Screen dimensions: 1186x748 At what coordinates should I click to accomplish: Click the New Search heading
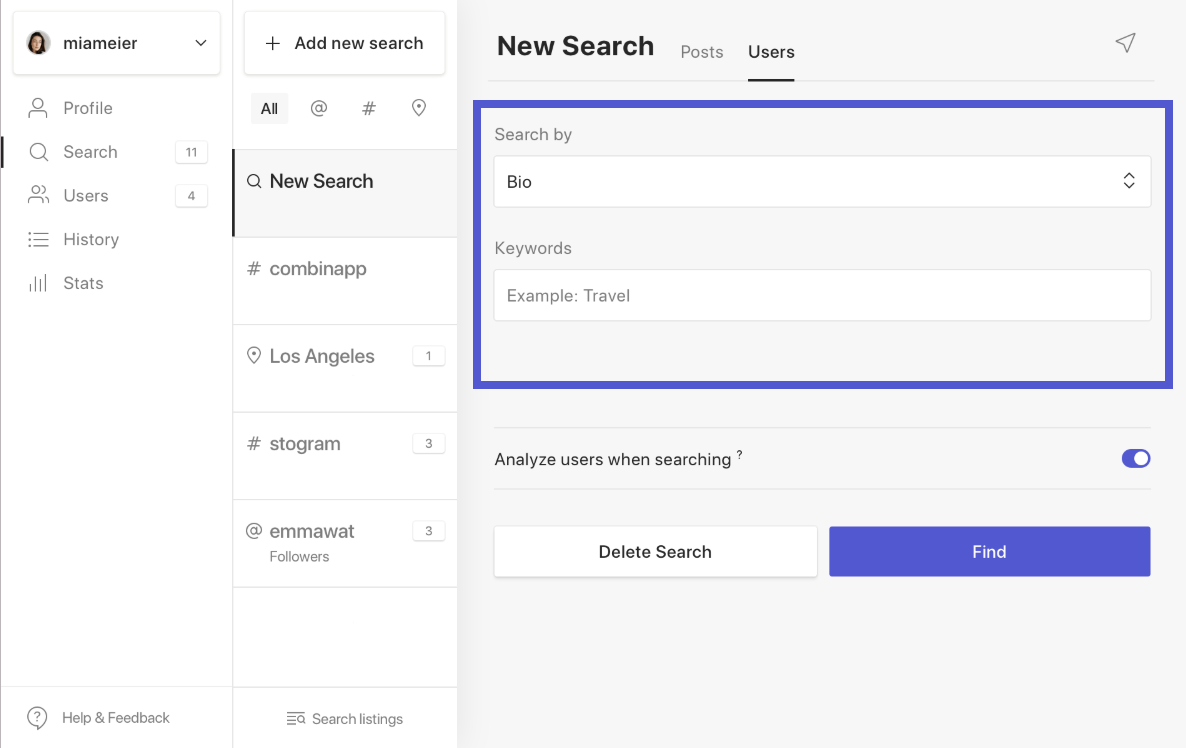[576, 46]
